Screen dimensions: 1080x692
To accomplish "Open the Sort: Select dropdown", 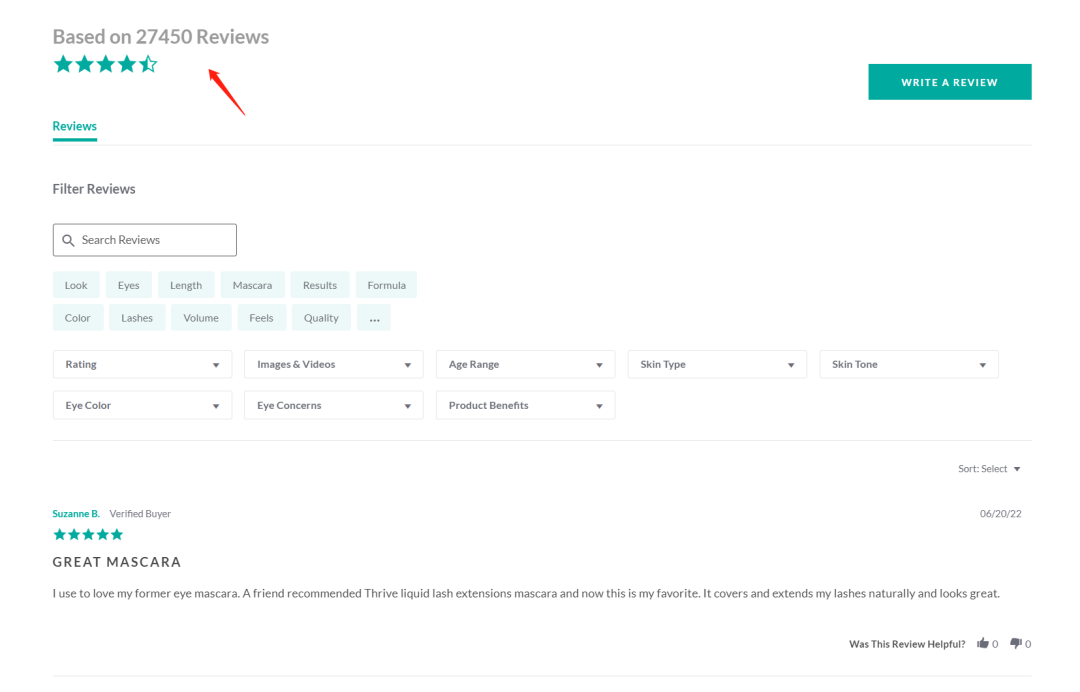I will click(989, 469).
